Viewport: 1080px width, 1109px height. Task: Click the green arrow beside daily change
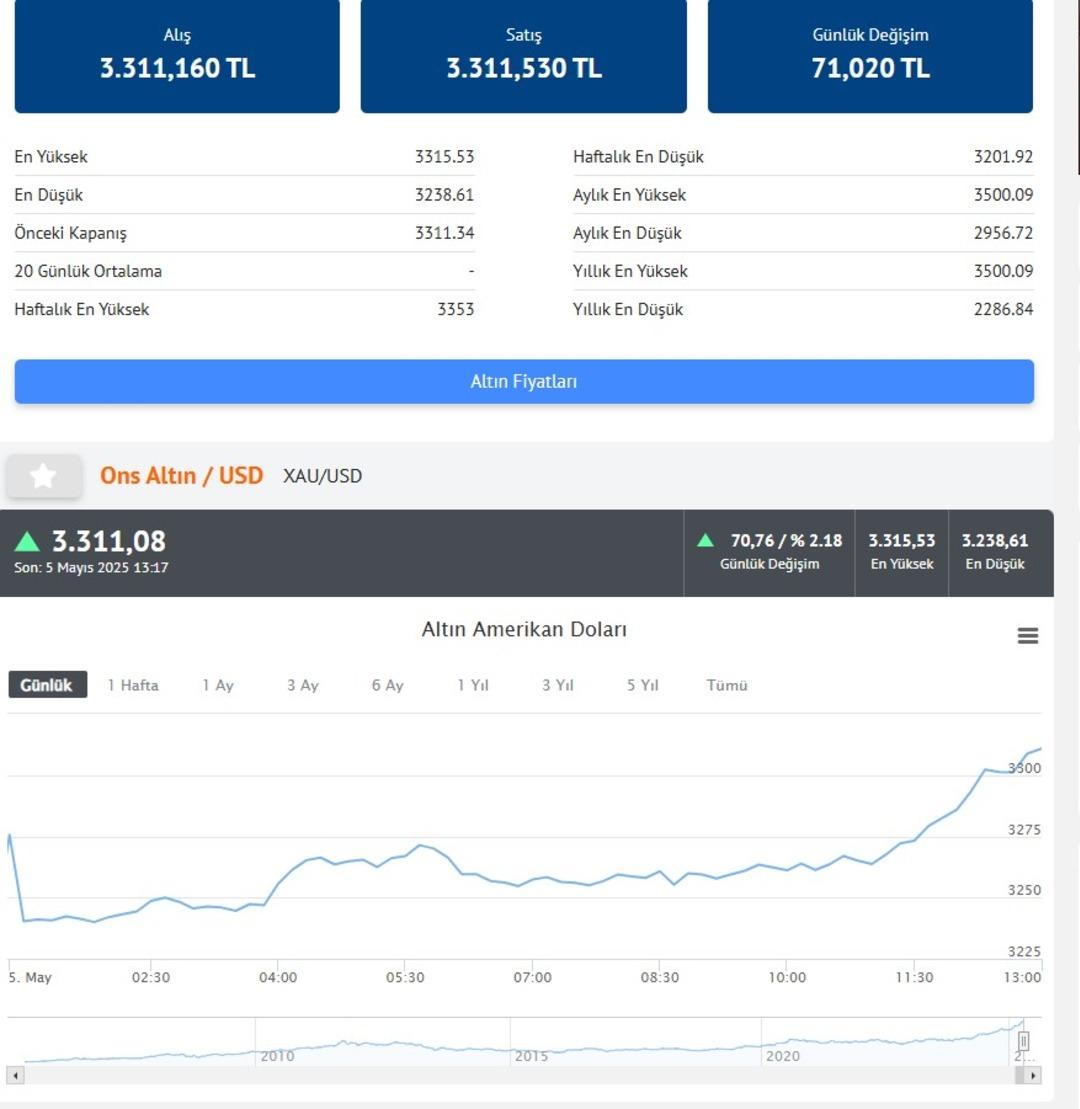click(x=705, y=540)
